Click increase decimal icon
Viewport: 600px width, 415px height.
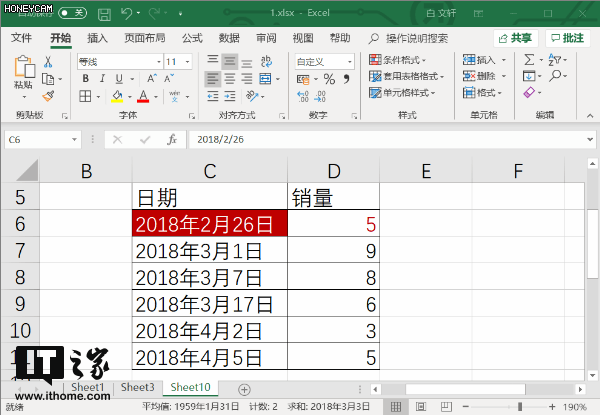click(303, 96)
